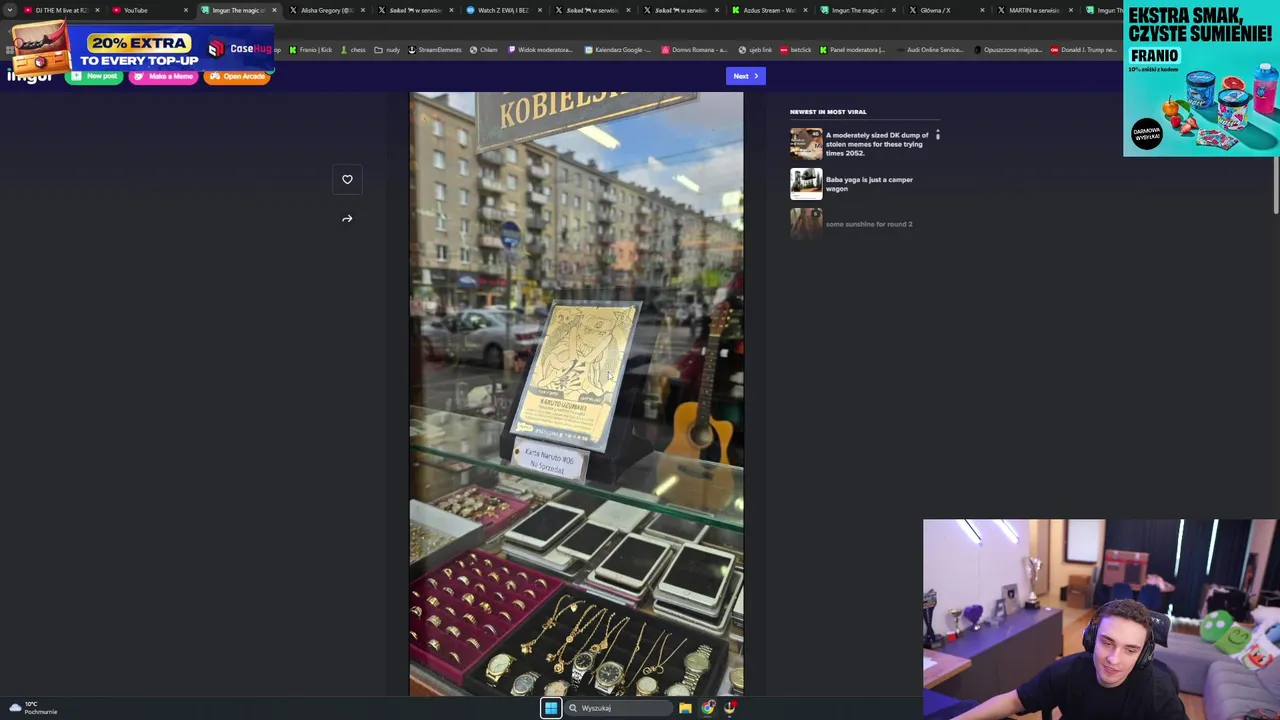The image size is (1280, 720).
Task: Open the weather widget in taskbar
Action: [x=33, y=708]
